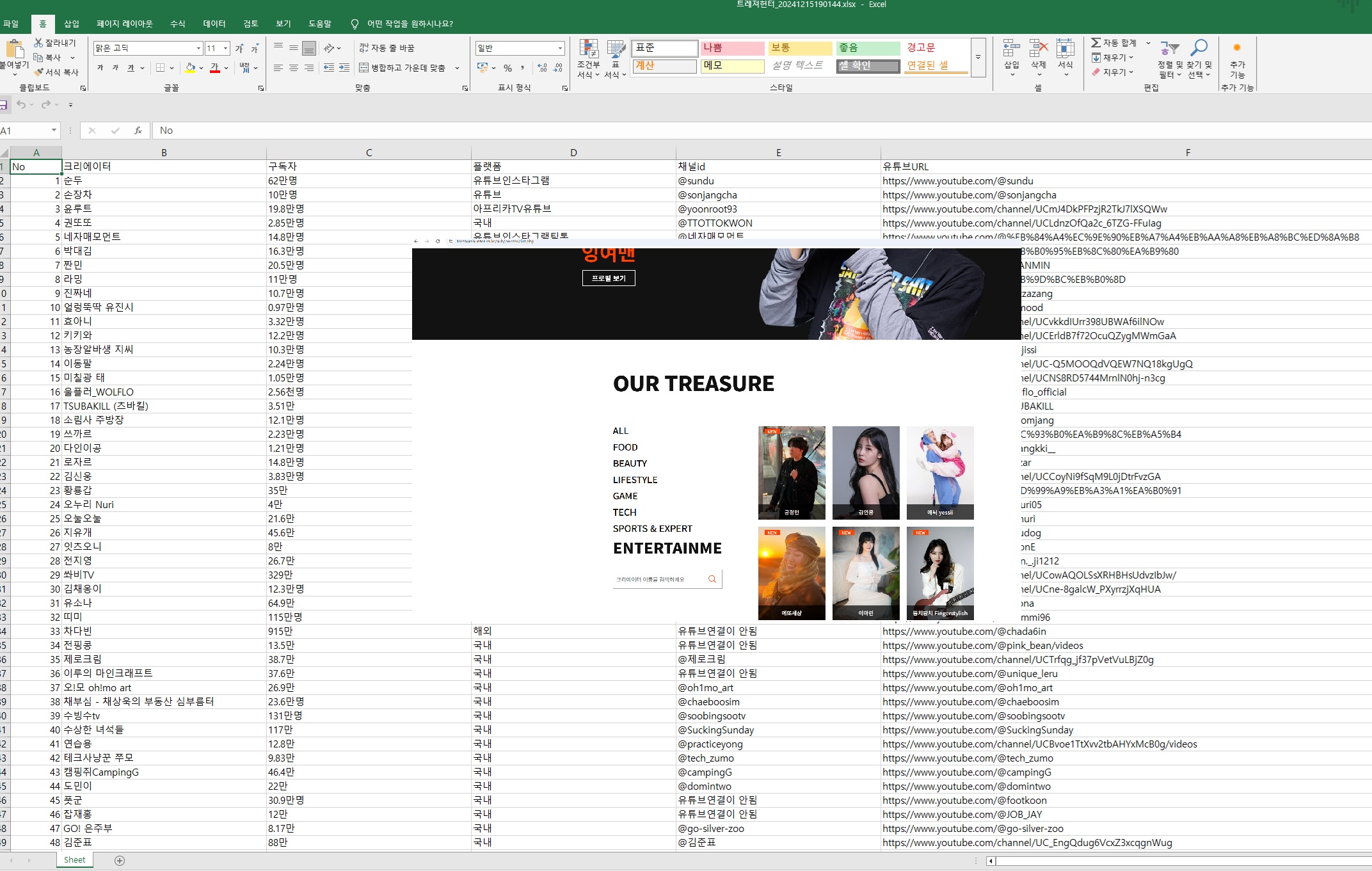The width and height of the screenshot is (1372, 871).
Task: Open the borders tool icon
Action: pos(161,68)
